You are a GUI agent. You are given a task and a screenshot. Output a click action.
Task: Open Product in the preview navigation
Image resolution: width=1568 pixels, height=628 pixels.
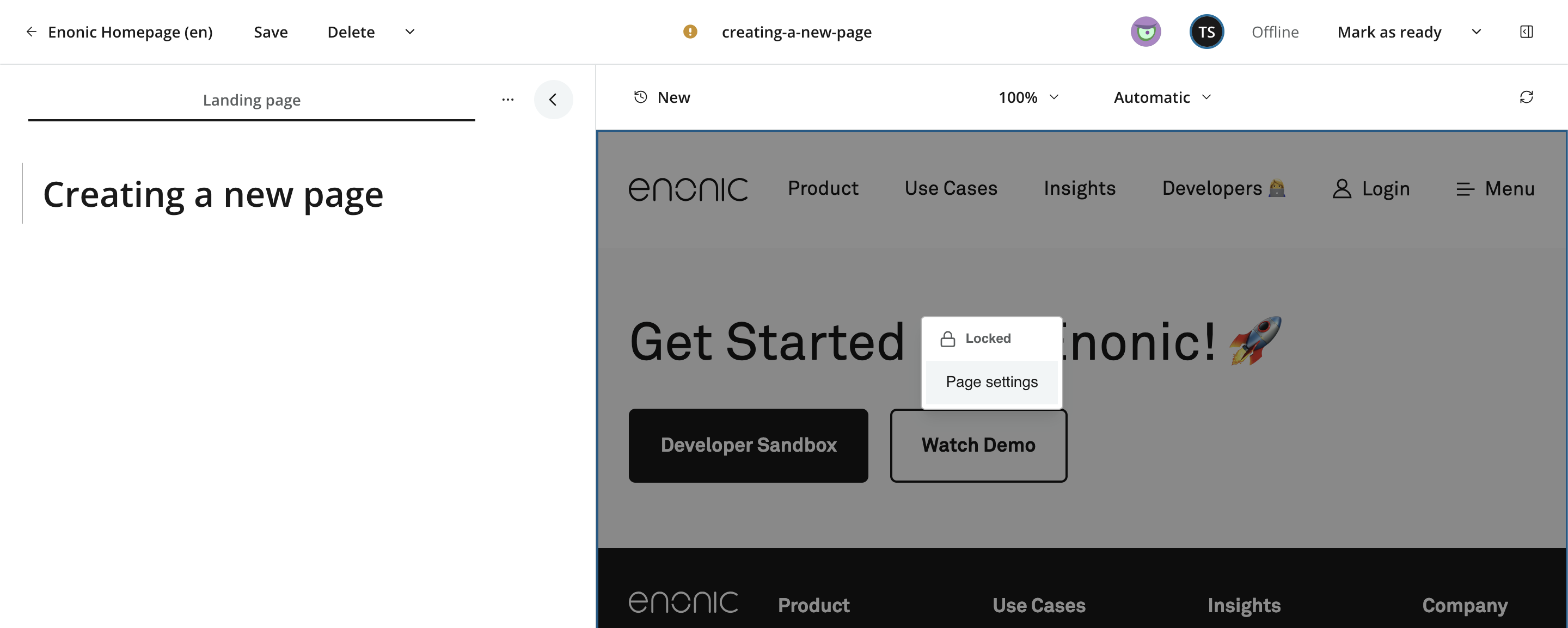tap(823, 188)
